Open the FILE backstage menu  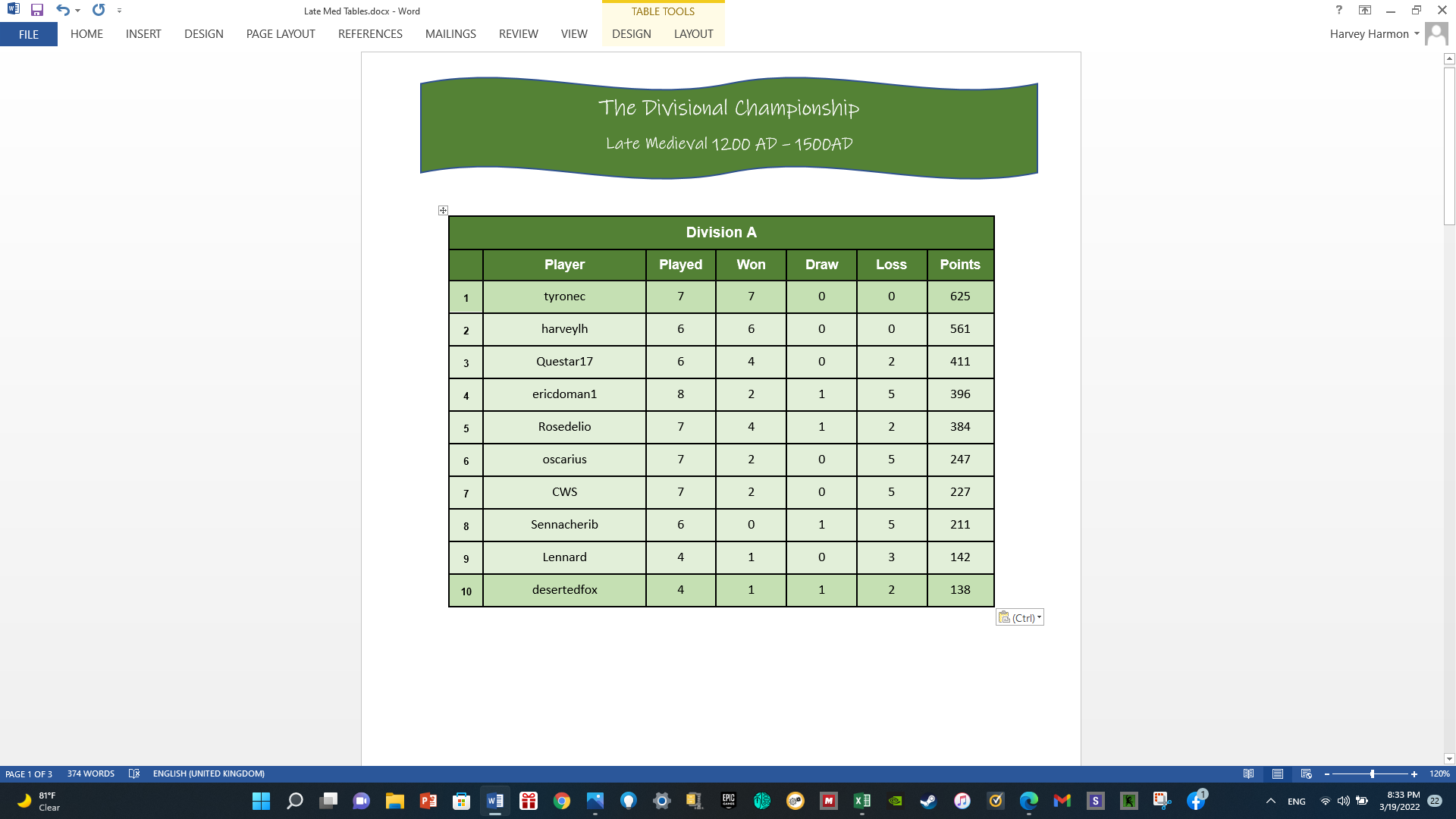click(x=29, y=34)
